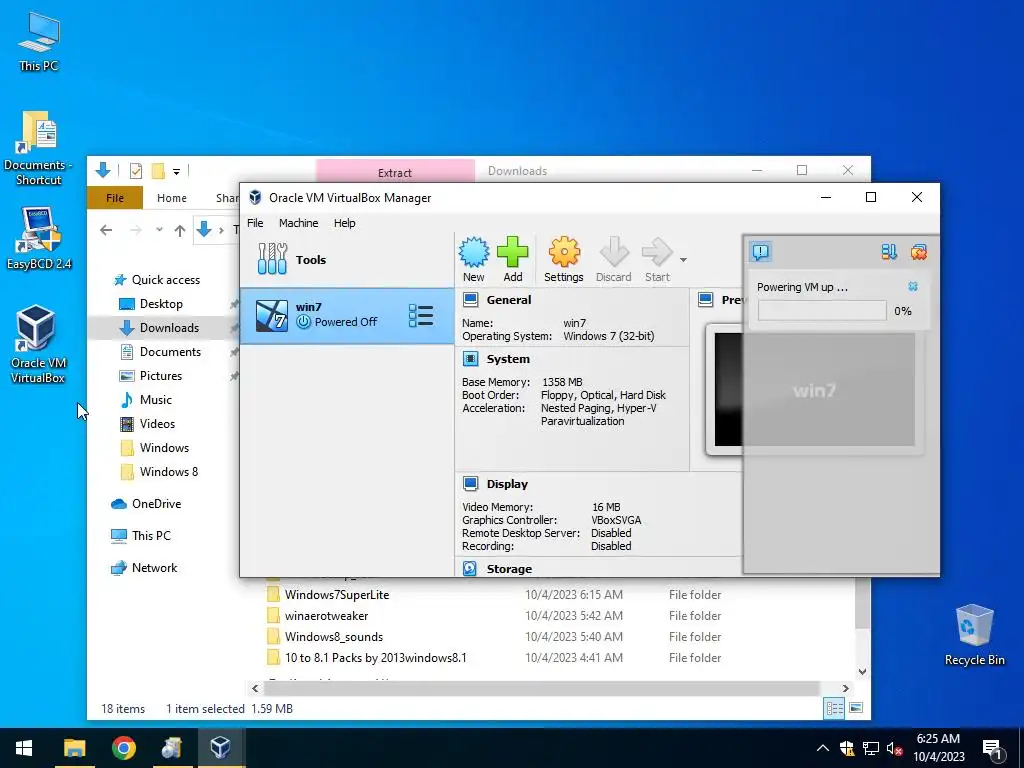Select Pictures in navigation pane

[x=161, y=376]
